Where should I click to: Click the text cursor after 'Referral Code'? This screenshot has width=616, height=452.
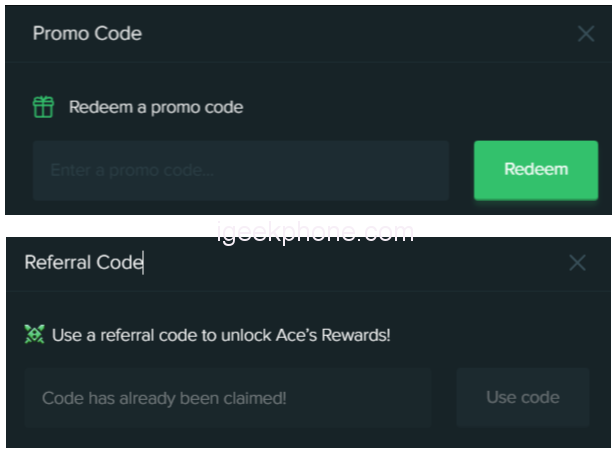pos(144,263)
